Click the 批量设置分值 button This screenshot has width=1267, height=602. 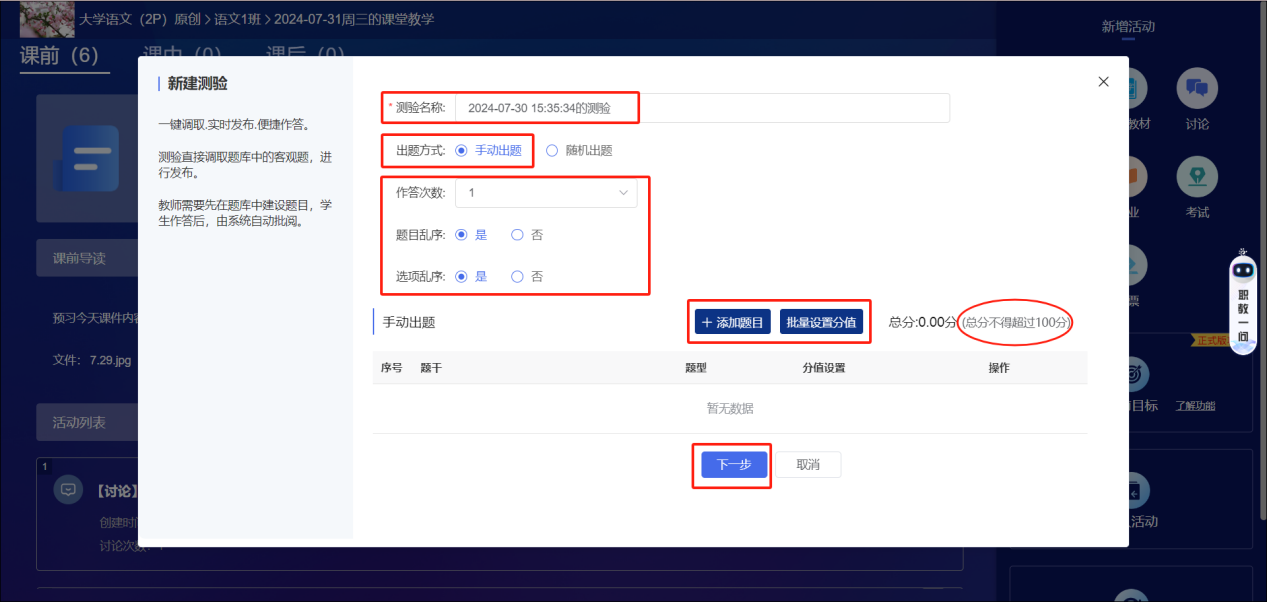tap(821, 322)
